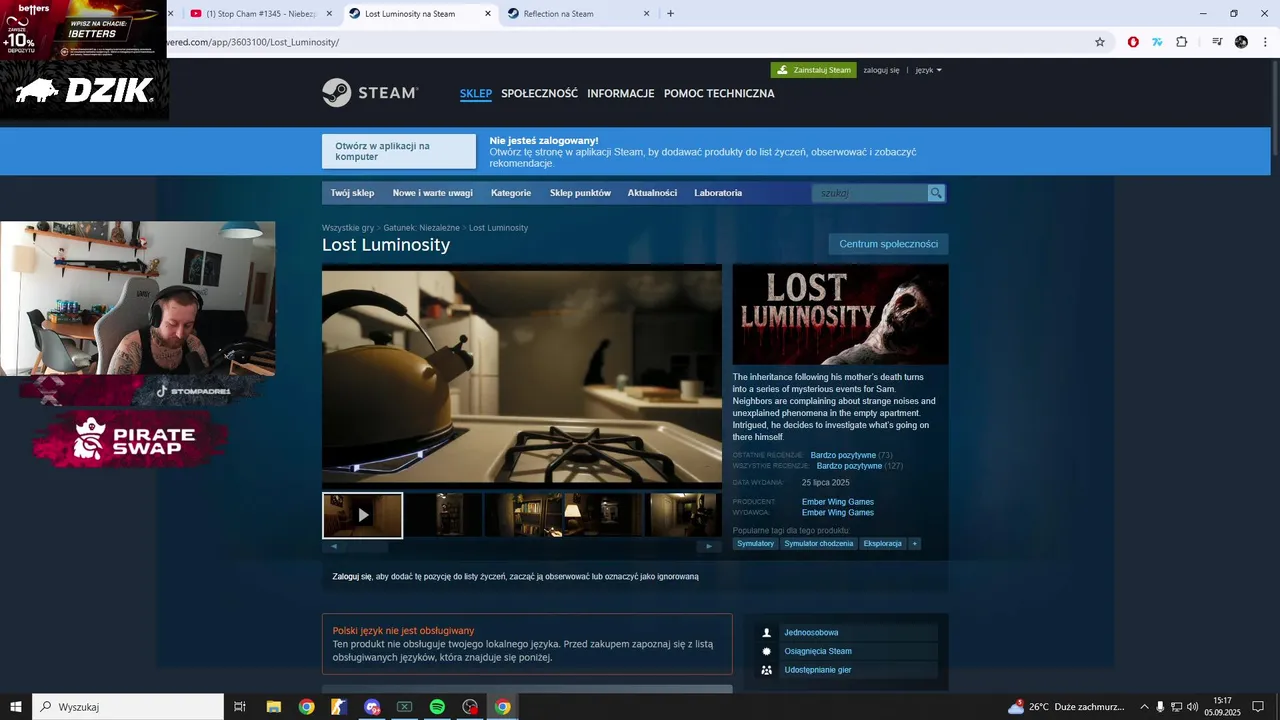The width and height of the screenshot is (1280, 720).
Task: Open the SKLEP menu
Action: tap(476, 94)
